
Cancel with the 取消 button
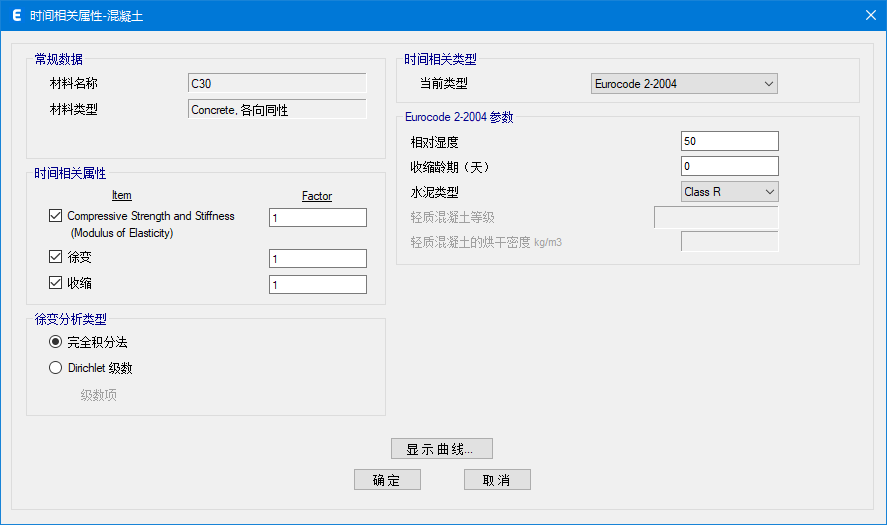click(497, 480)
